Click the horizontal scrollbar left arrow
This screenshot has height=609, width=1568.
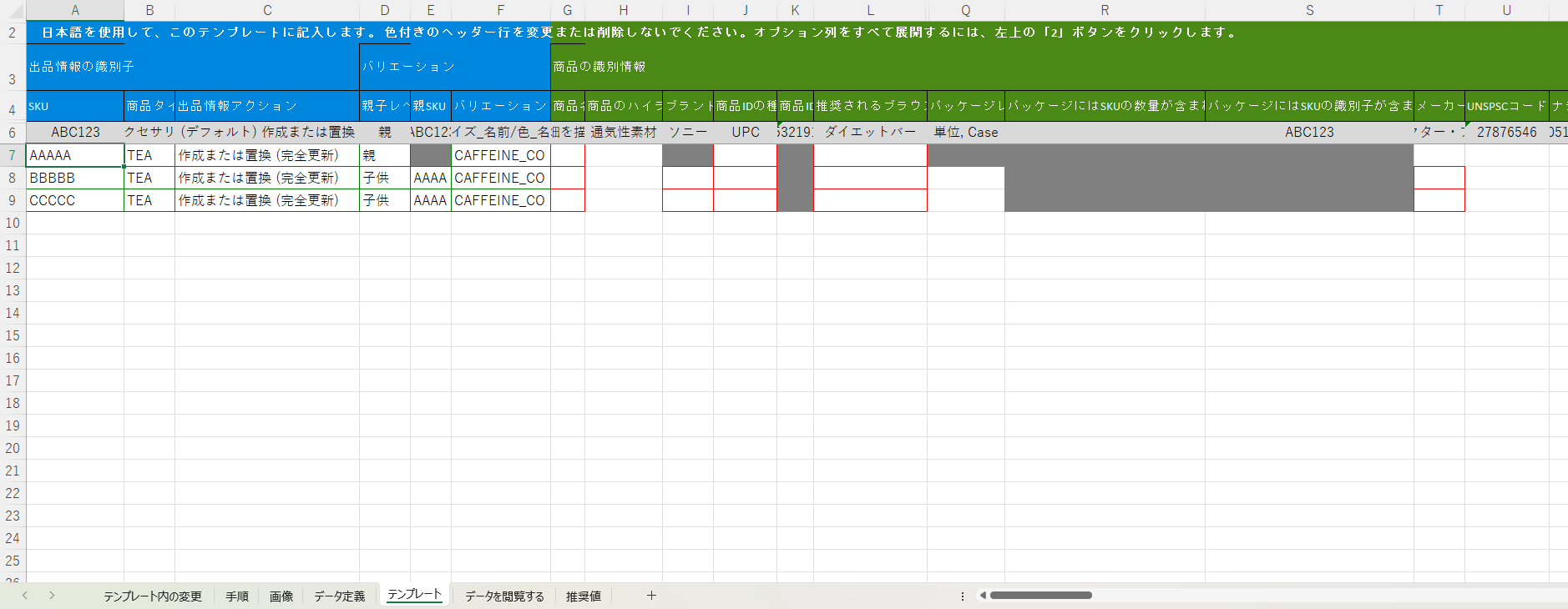[x=983, y=596]
